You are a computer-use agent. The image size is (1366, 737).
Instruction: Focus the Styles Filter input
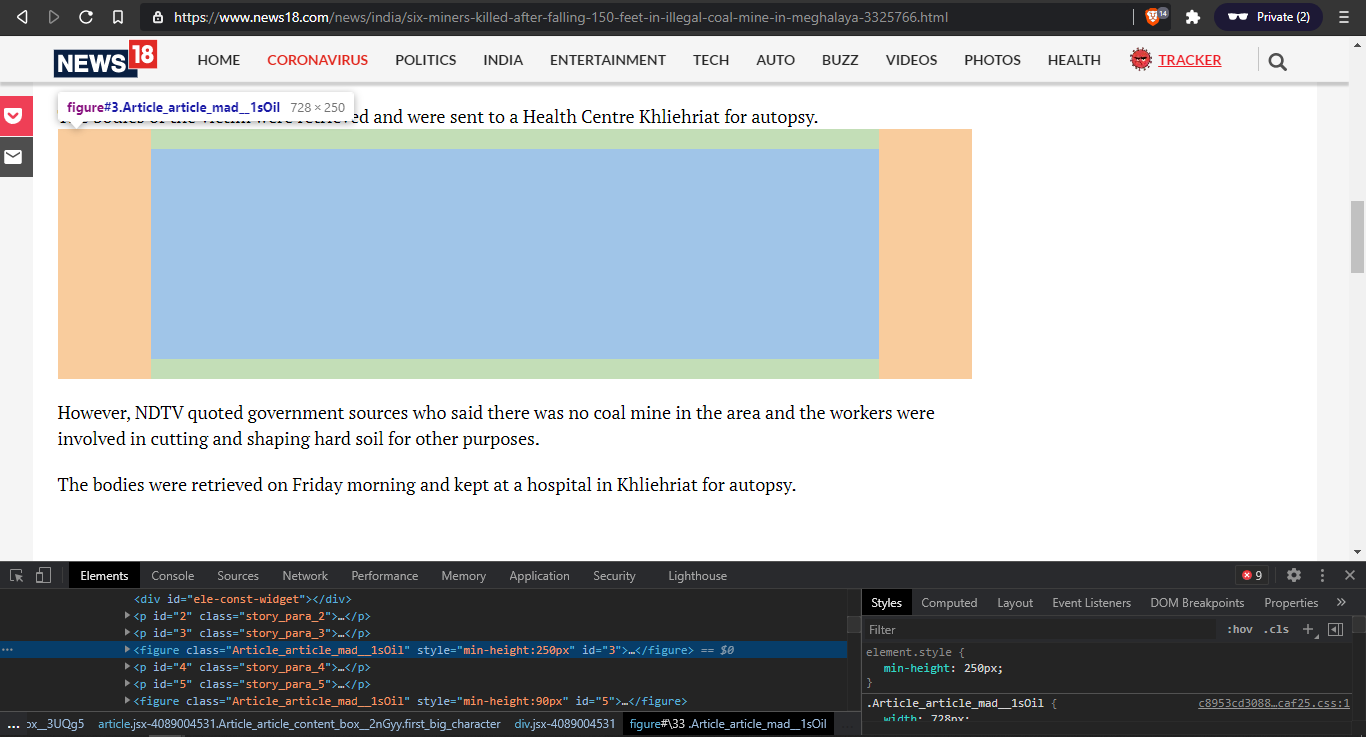[x=1040, y=629]
